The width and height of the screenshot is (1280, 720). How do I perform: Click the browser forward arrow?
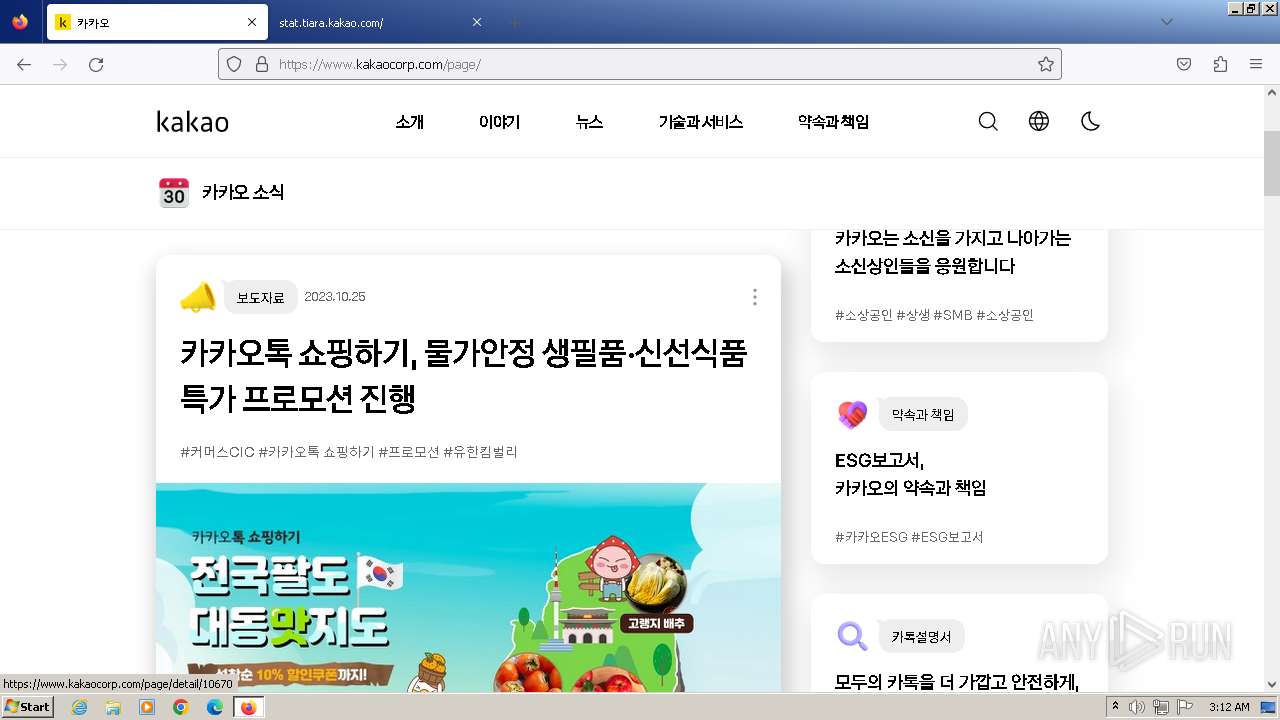pos(60,64)
